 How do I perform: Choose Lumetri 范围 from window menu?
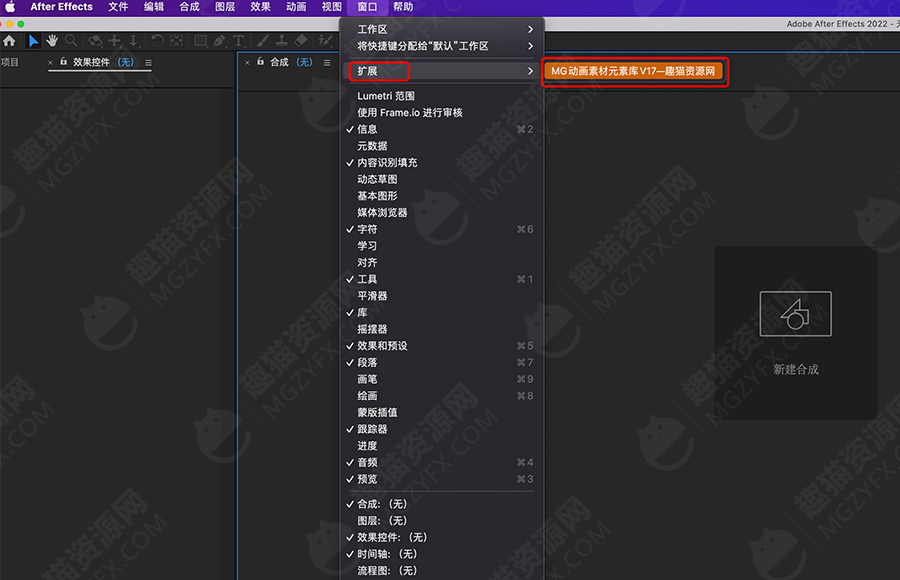tap(441, 96)
